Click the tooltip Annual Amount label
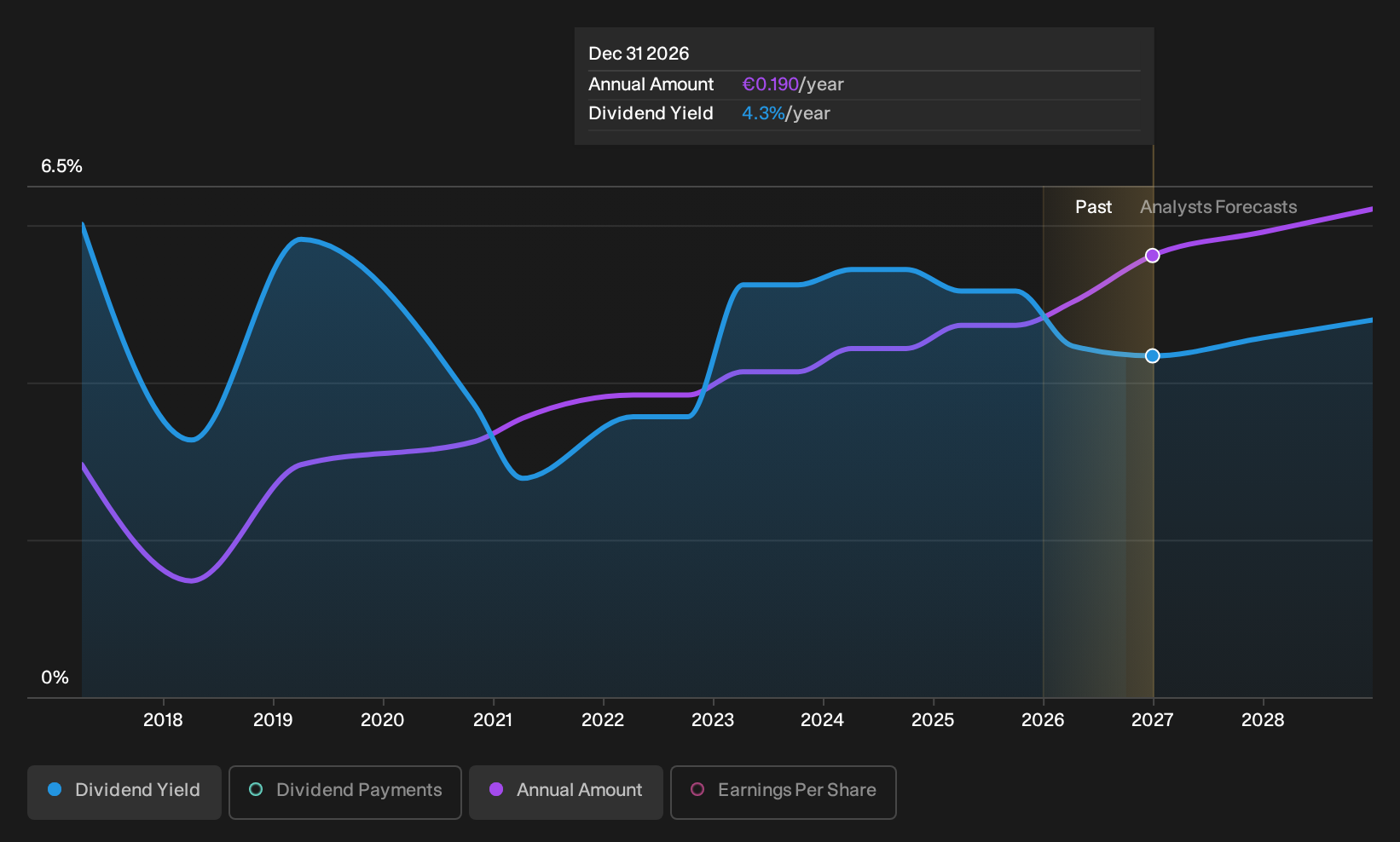 click(651, 84)
